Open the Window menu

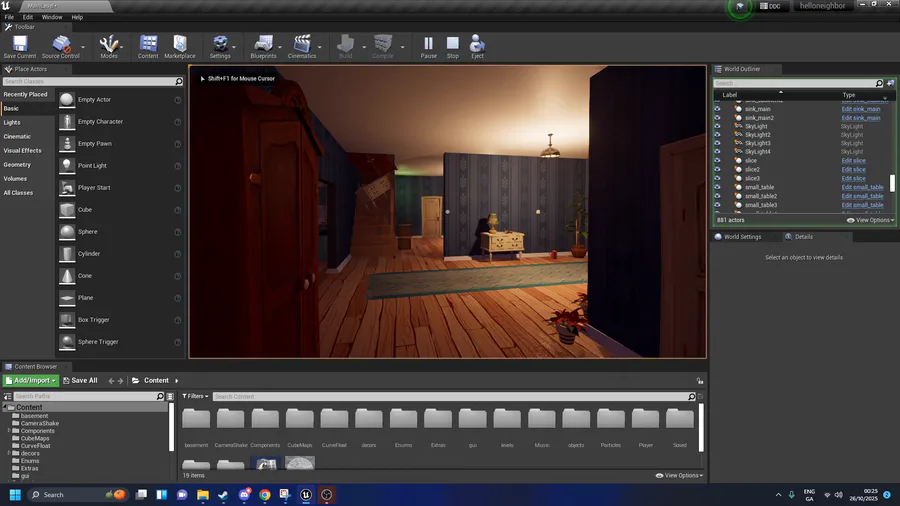[x=52, y=17]
